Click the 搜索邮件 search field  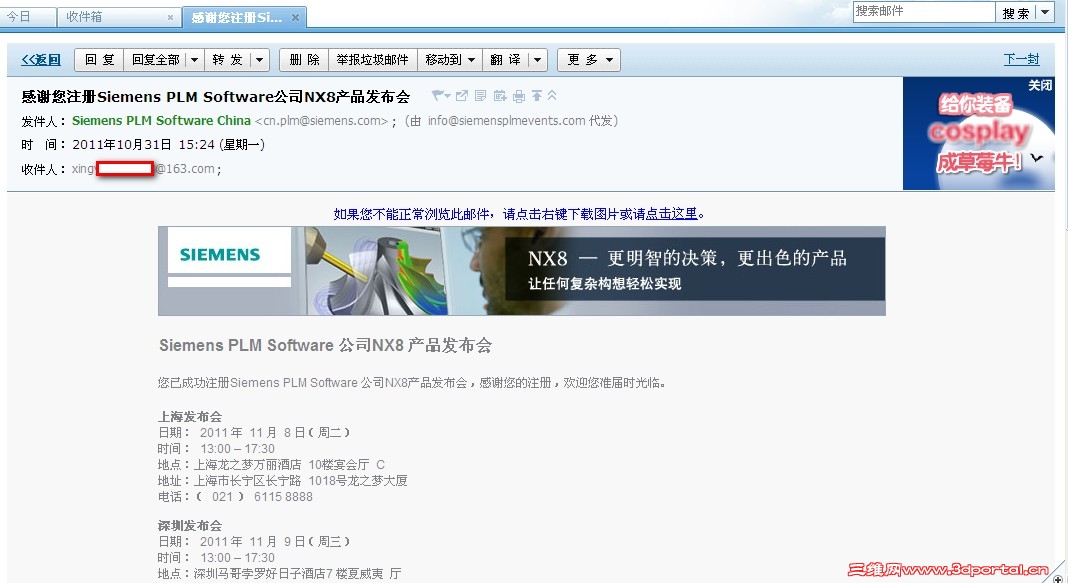coord(924,12)
